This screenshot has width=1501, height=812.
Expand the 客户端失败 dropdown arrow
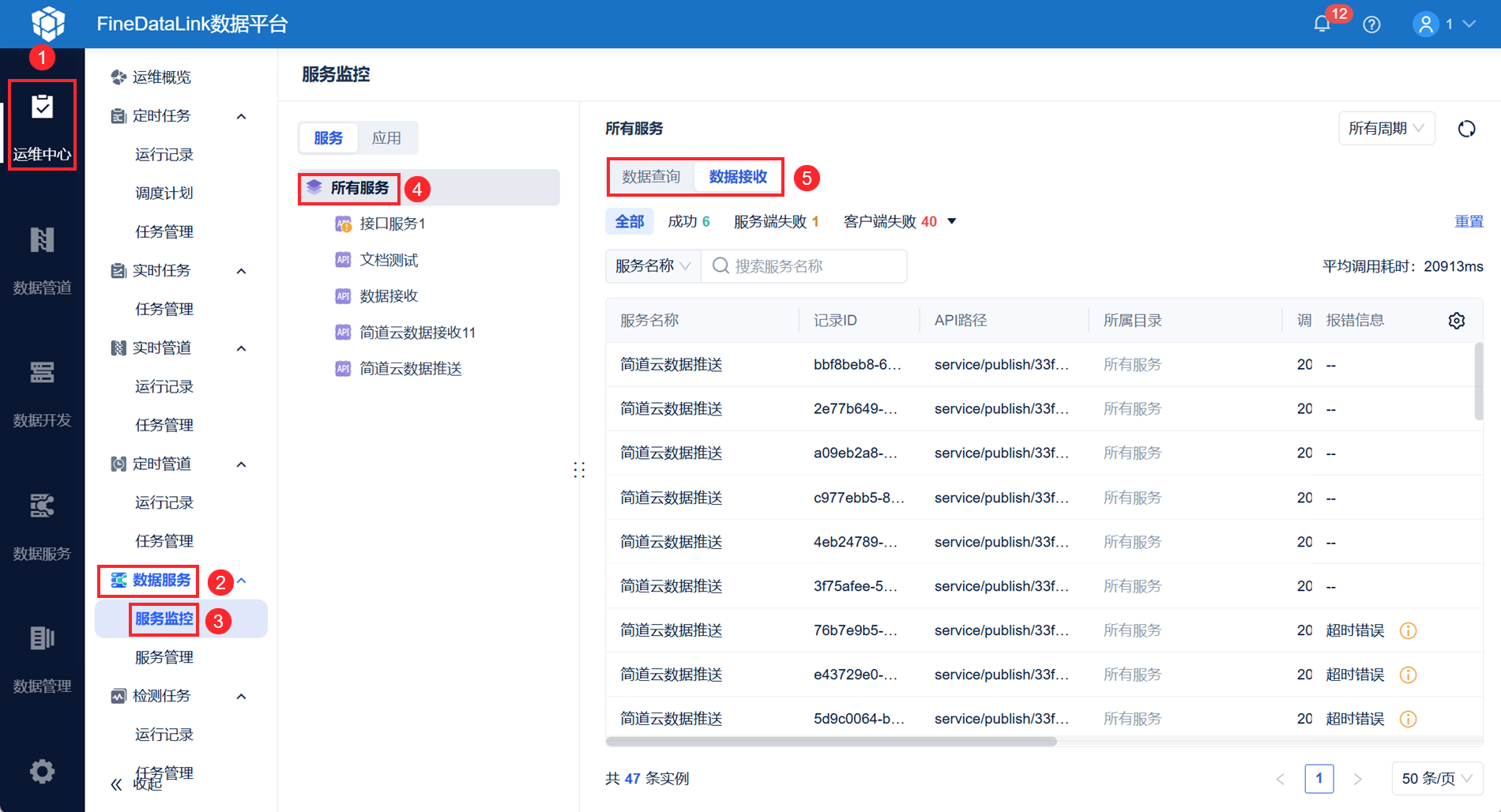pyautogui.click(x=952, y=222)
